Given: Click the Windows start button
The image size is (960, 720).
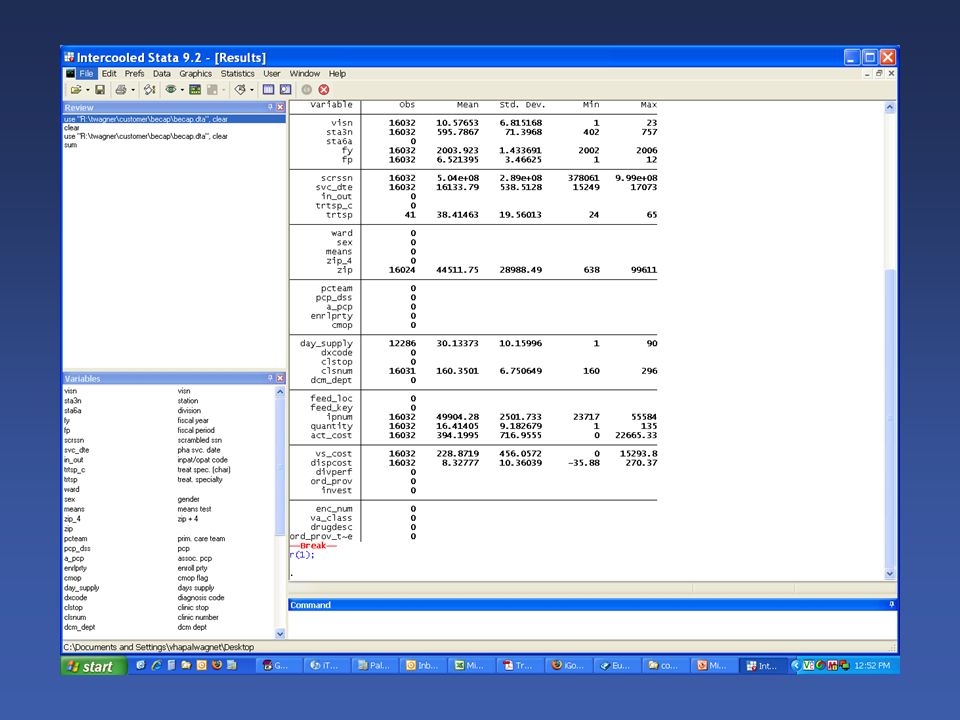Looking at the screenshot, I should tap(94, 666).
